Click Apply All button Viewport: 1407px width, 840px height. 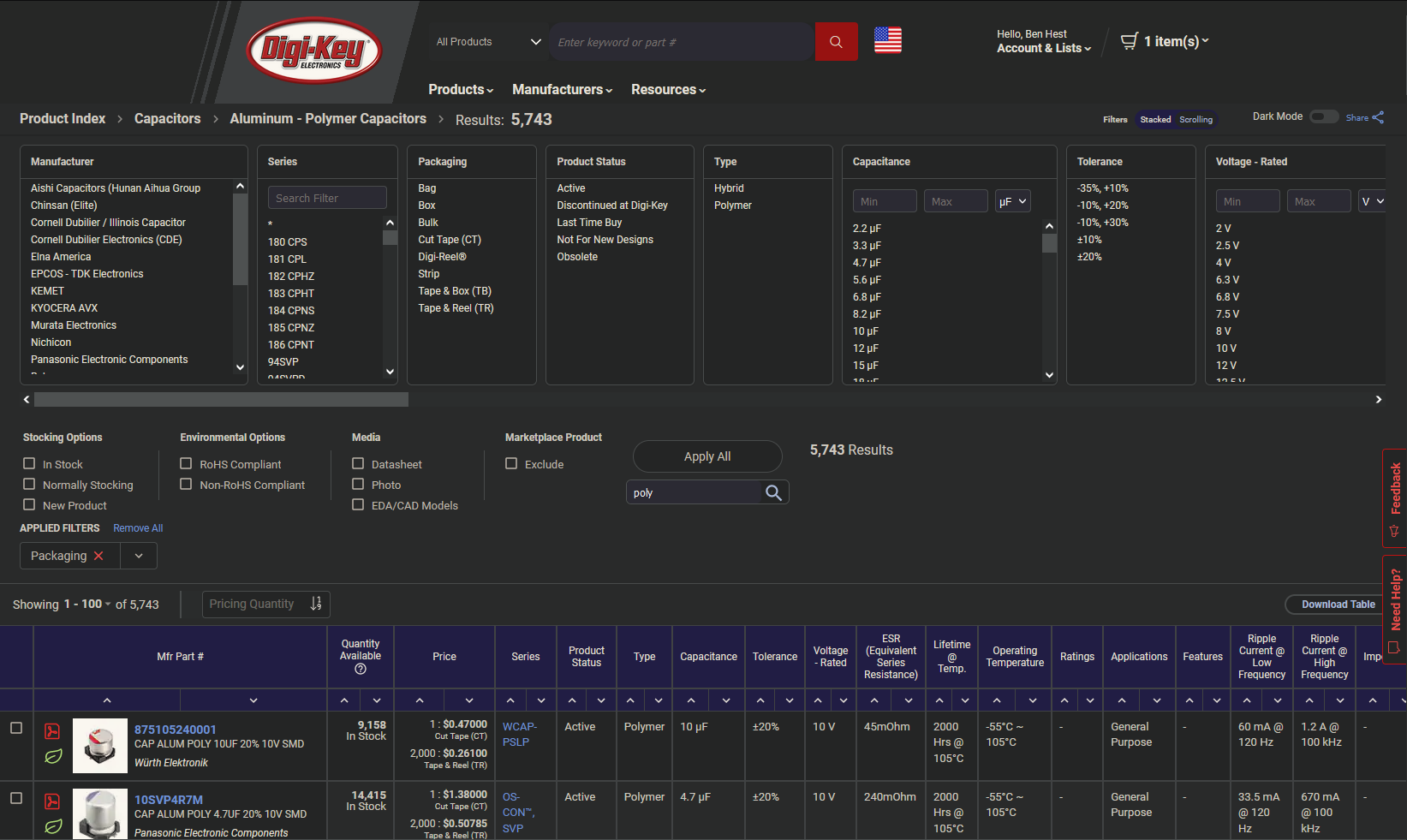click(x=707, y=456)
